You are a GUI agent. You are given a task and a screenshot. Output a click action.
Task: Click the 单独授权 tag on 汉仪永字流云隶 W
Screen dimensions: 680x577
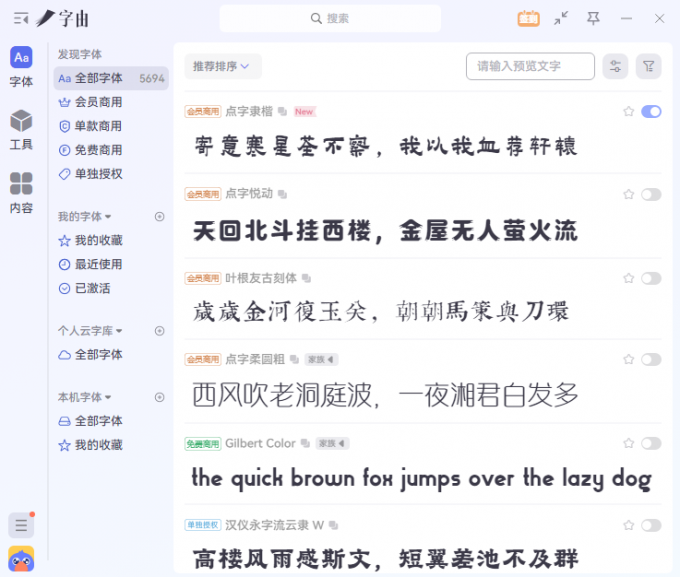point(203,525)
